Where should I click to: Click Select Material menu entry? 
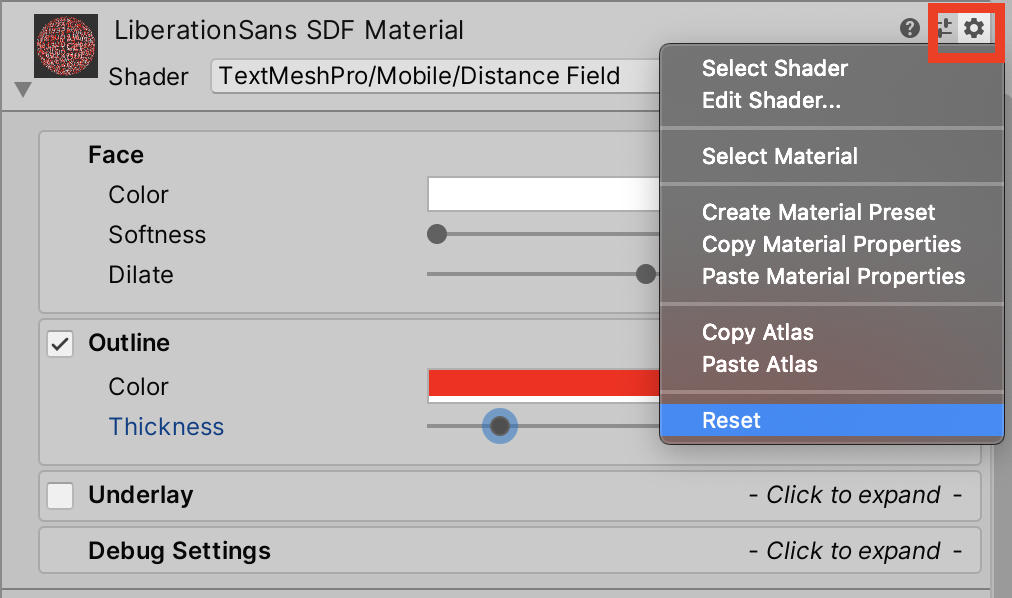pyautogui.click(x=779, y=157)
